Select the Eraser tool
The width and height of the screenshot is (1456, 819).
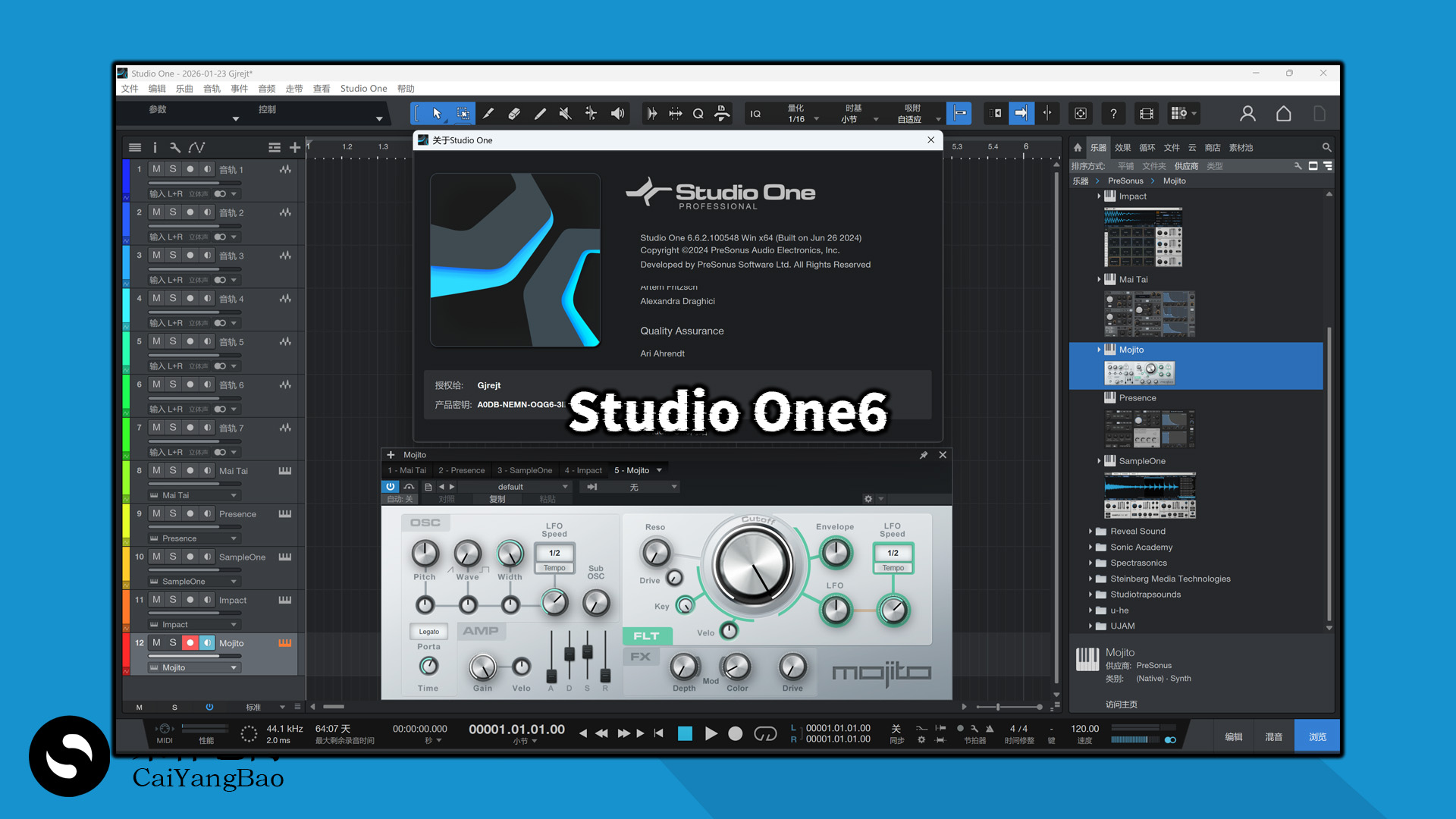(514, 113)
